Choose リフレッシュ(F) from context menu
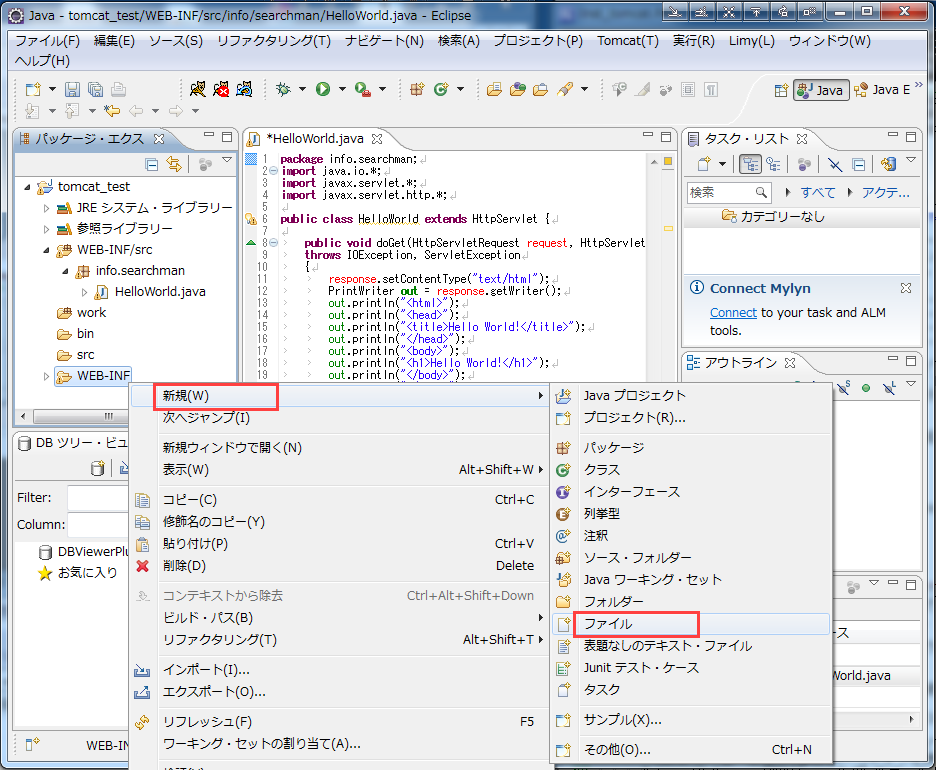936x770 pixels. 338,722
